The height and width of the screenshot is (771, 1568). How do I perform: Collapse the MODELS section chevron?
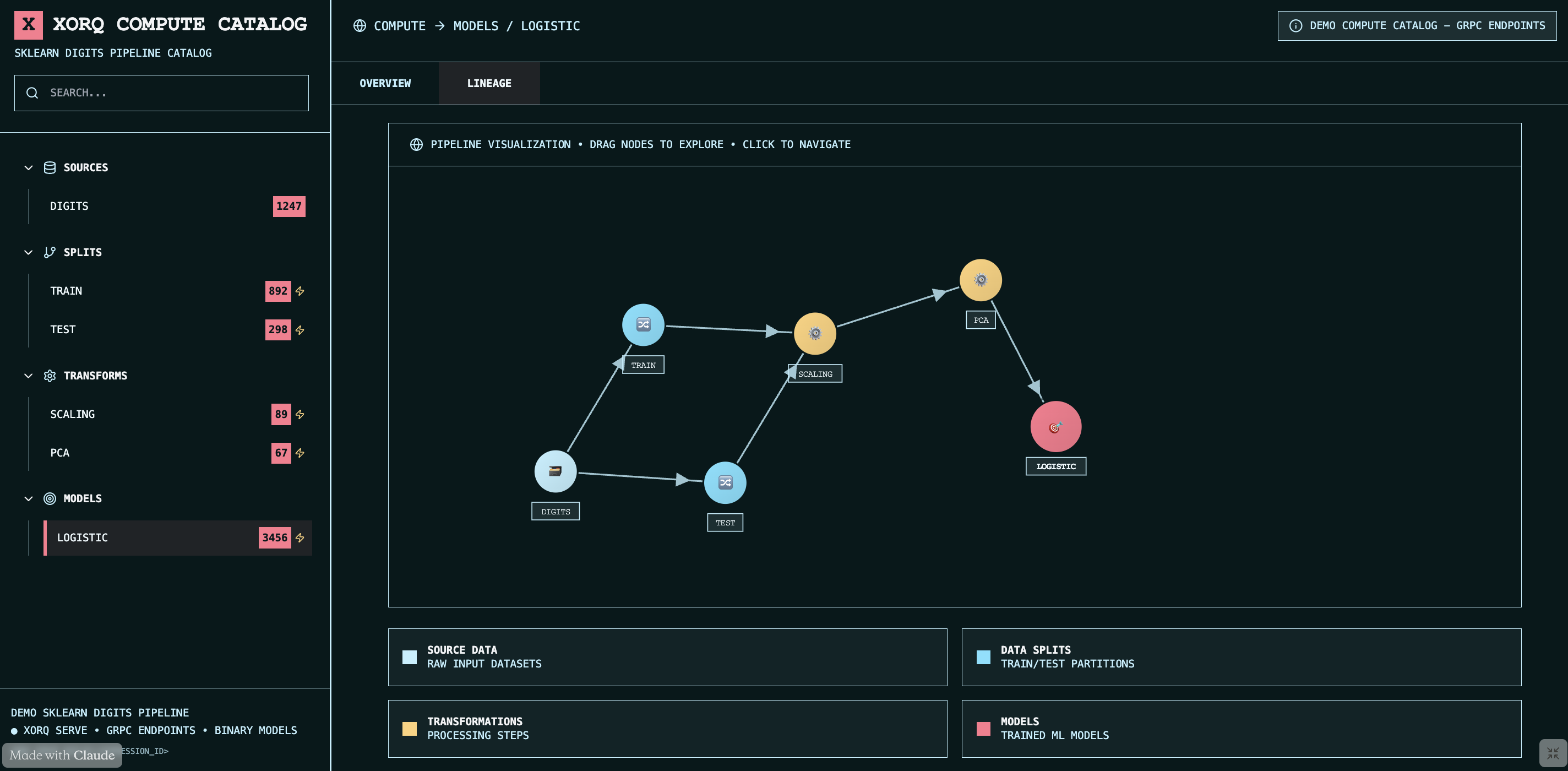29,499
